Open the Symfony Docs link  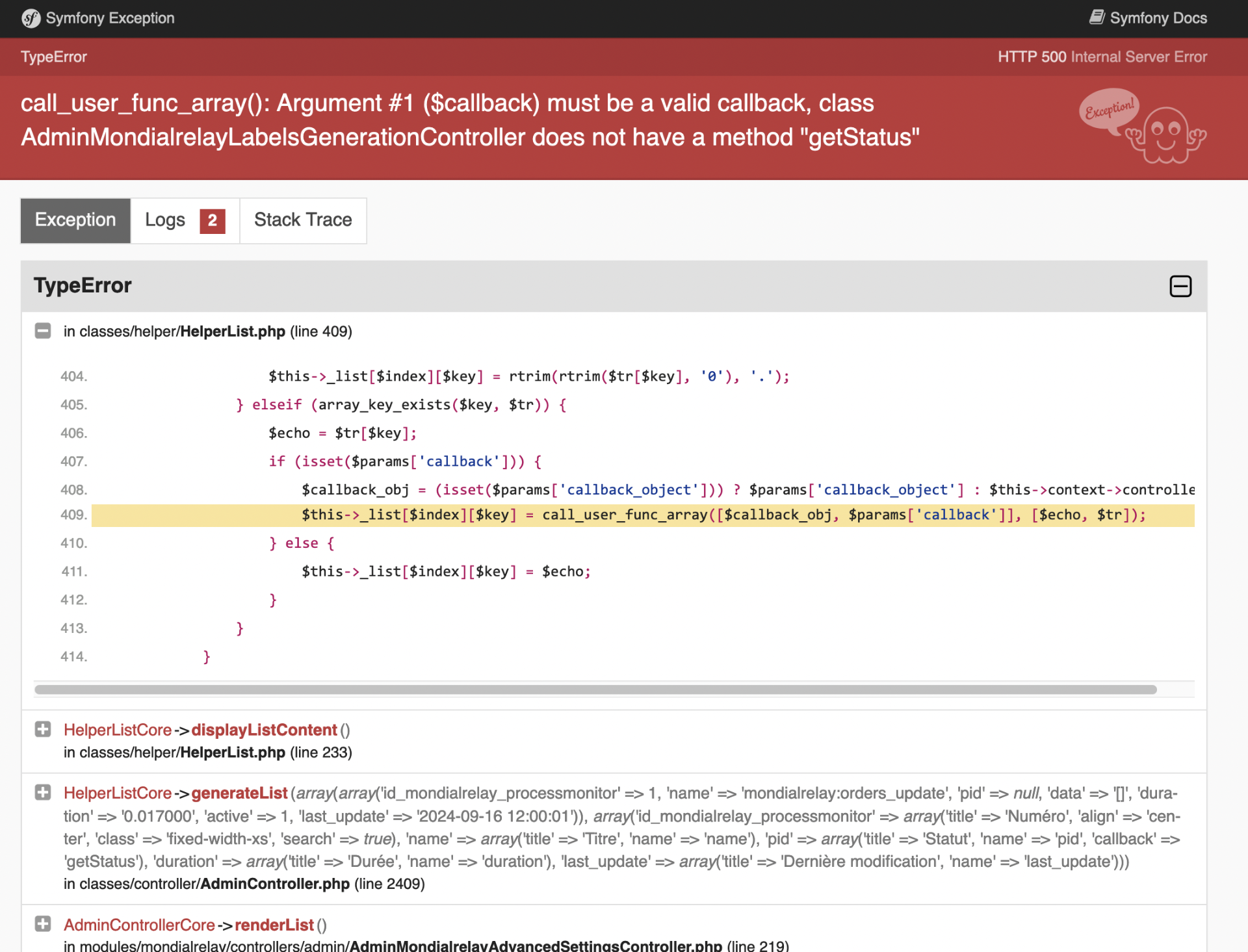point(1158,18)
